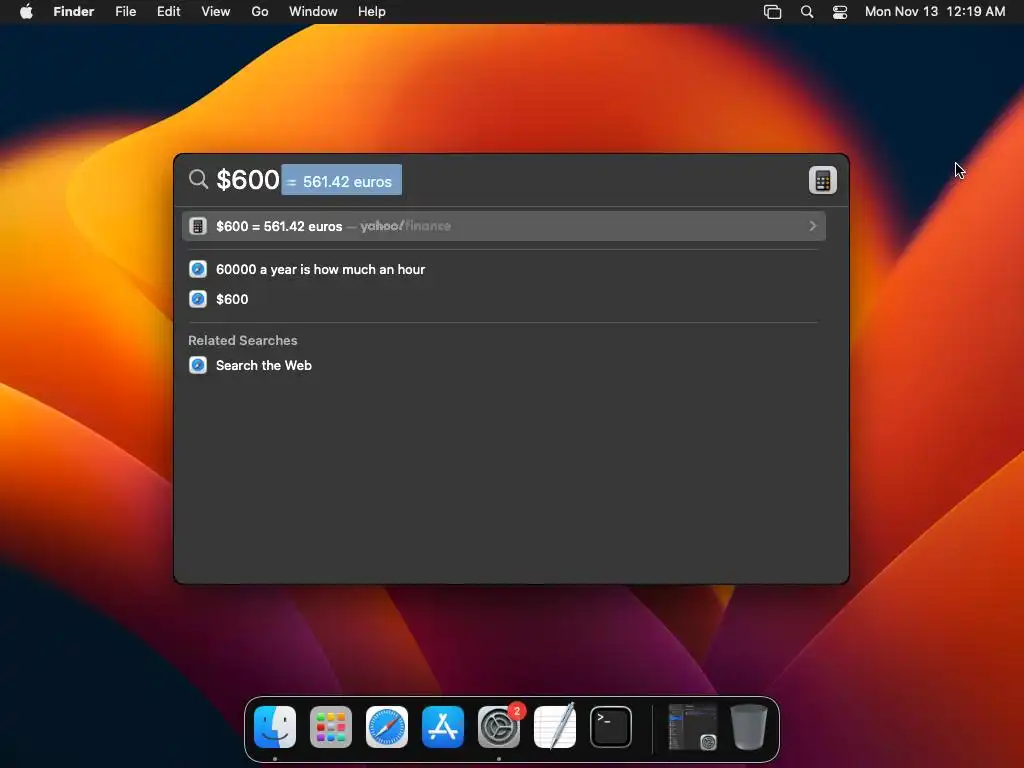Screen dimensions: 1024x768
Task: Open Launchpad from the Dock
Action: click(x=331, y=727)
